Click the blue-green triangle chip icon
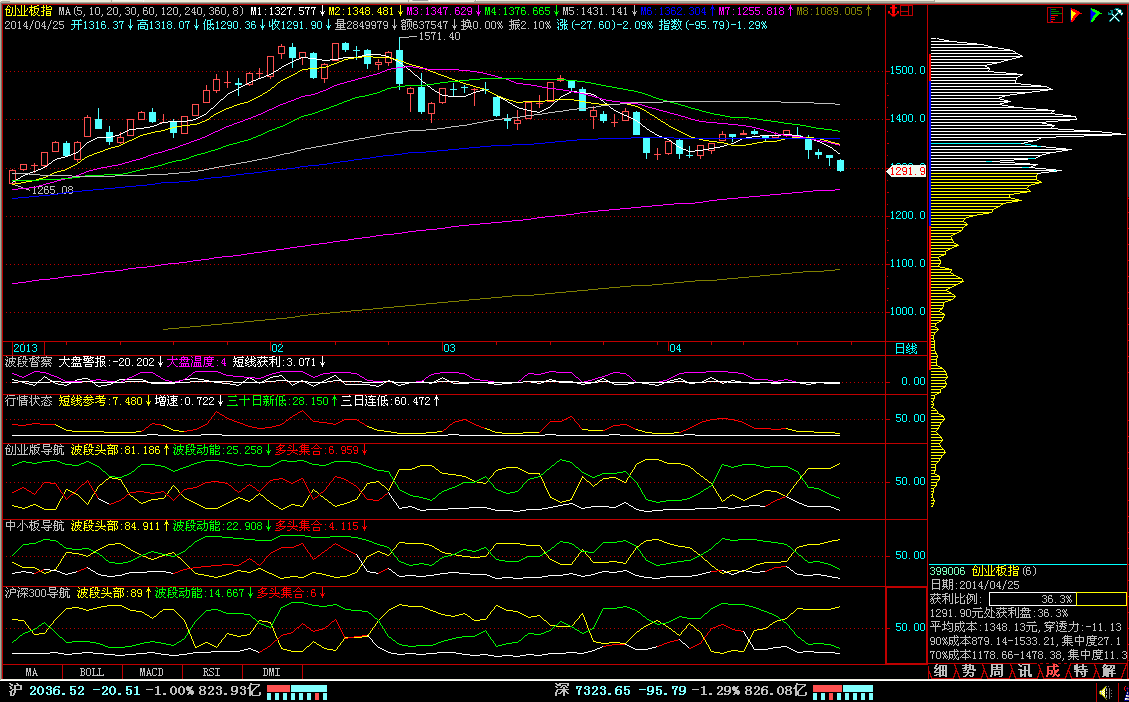 point(1094,15)
